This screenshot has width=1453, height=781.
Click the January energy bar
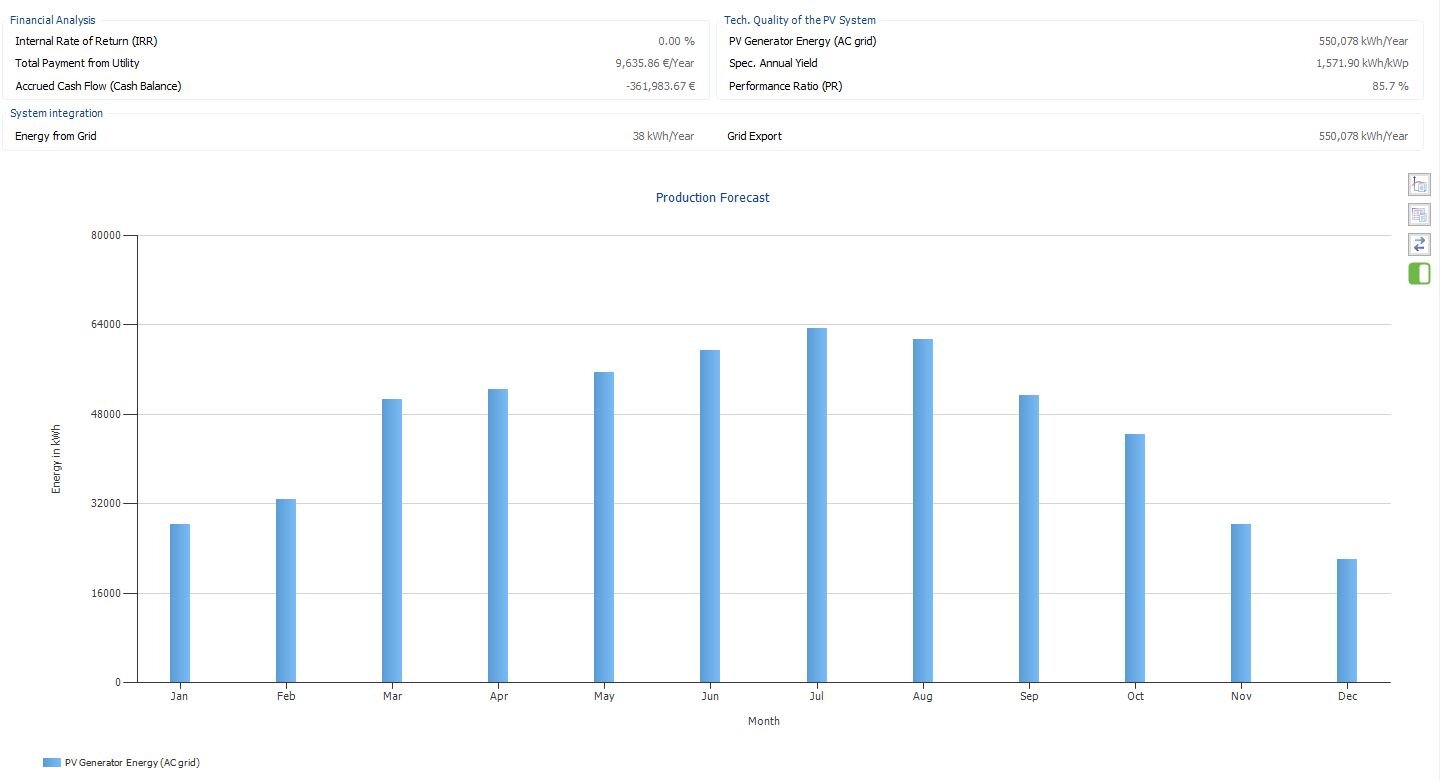tap(180, 603)
